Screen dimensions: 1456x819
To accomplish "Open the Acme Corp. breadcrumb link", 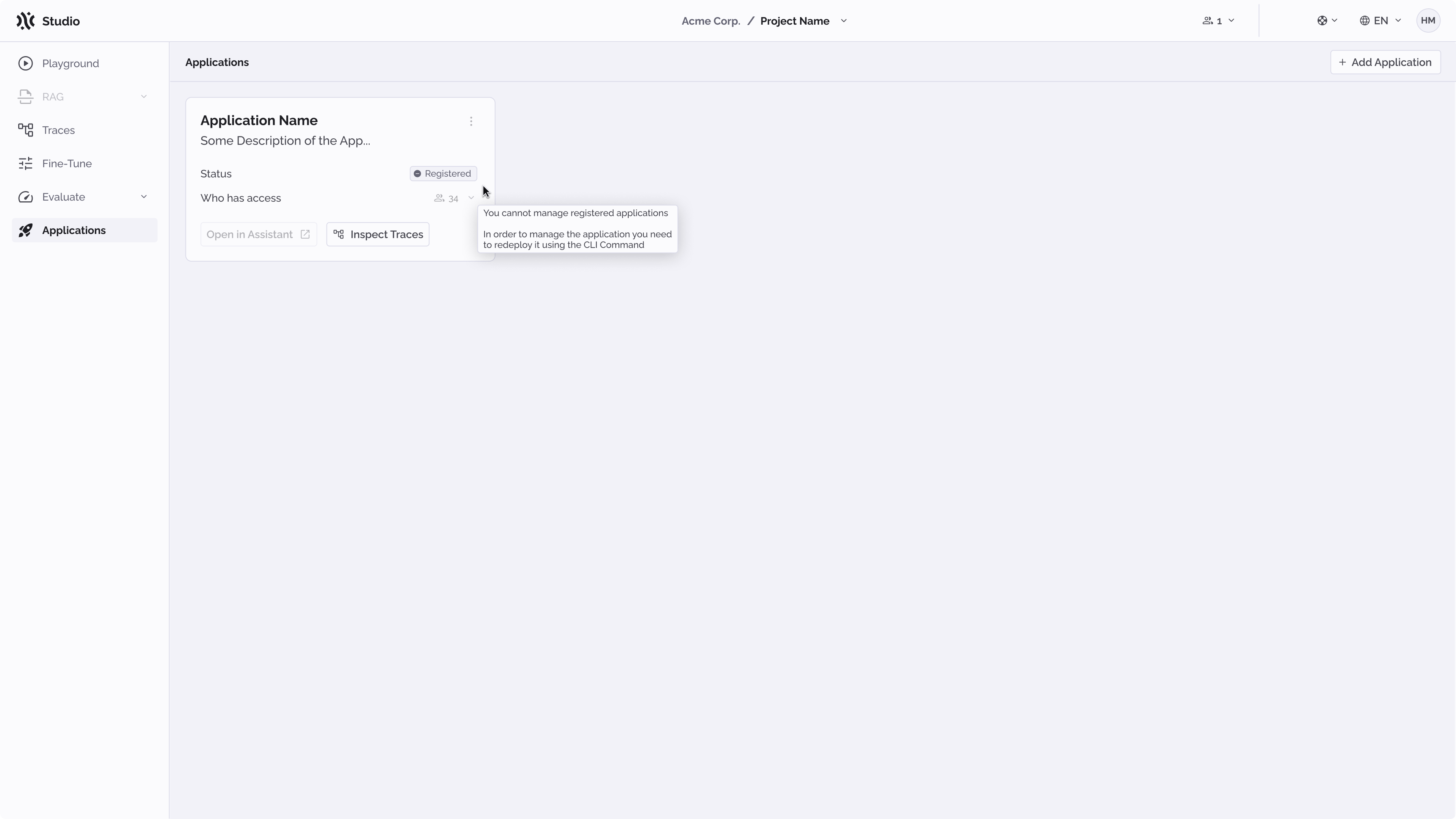I will [710, 21].
